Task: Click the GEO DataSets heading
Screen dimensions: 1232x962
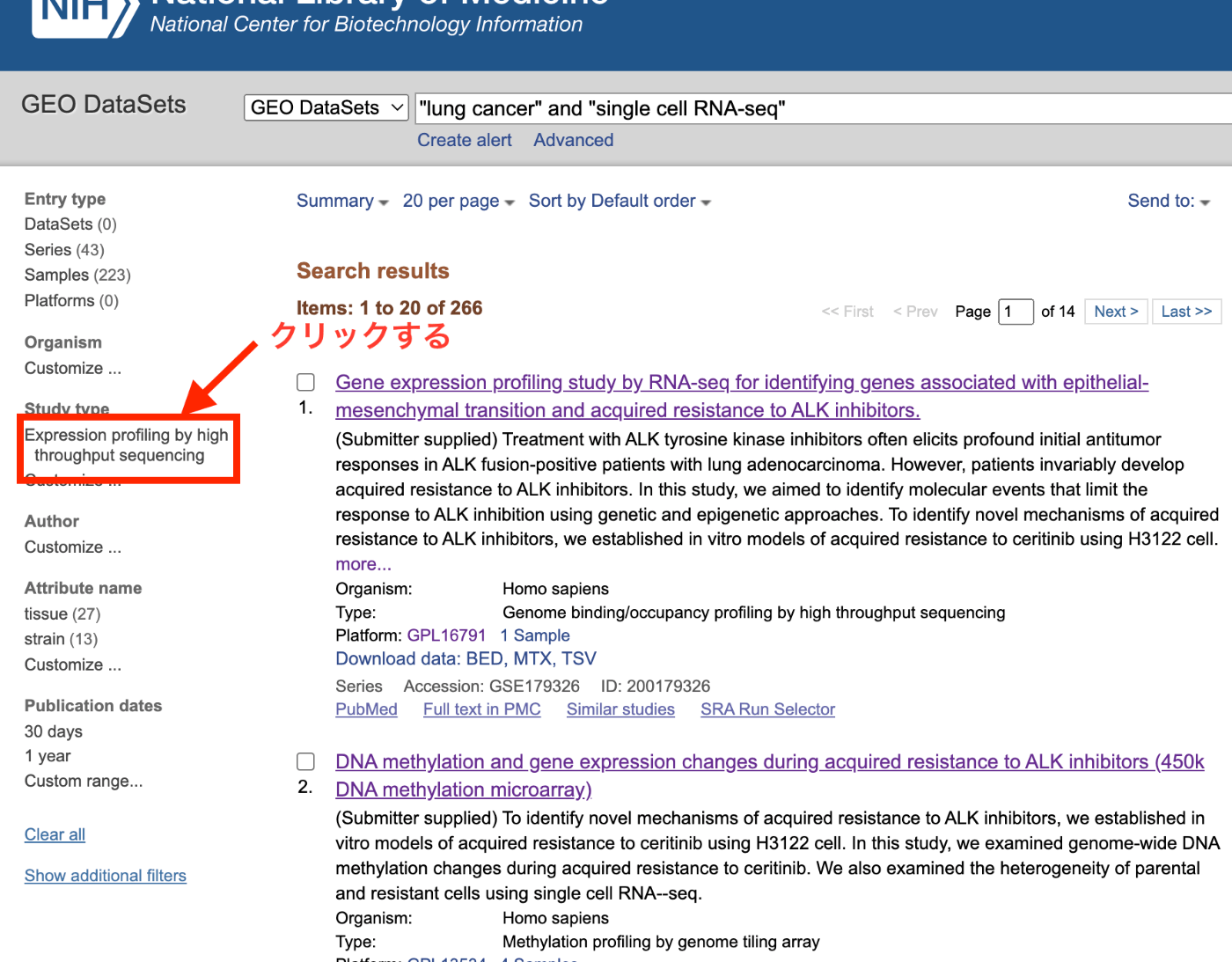Action: (x=104, y=105)
